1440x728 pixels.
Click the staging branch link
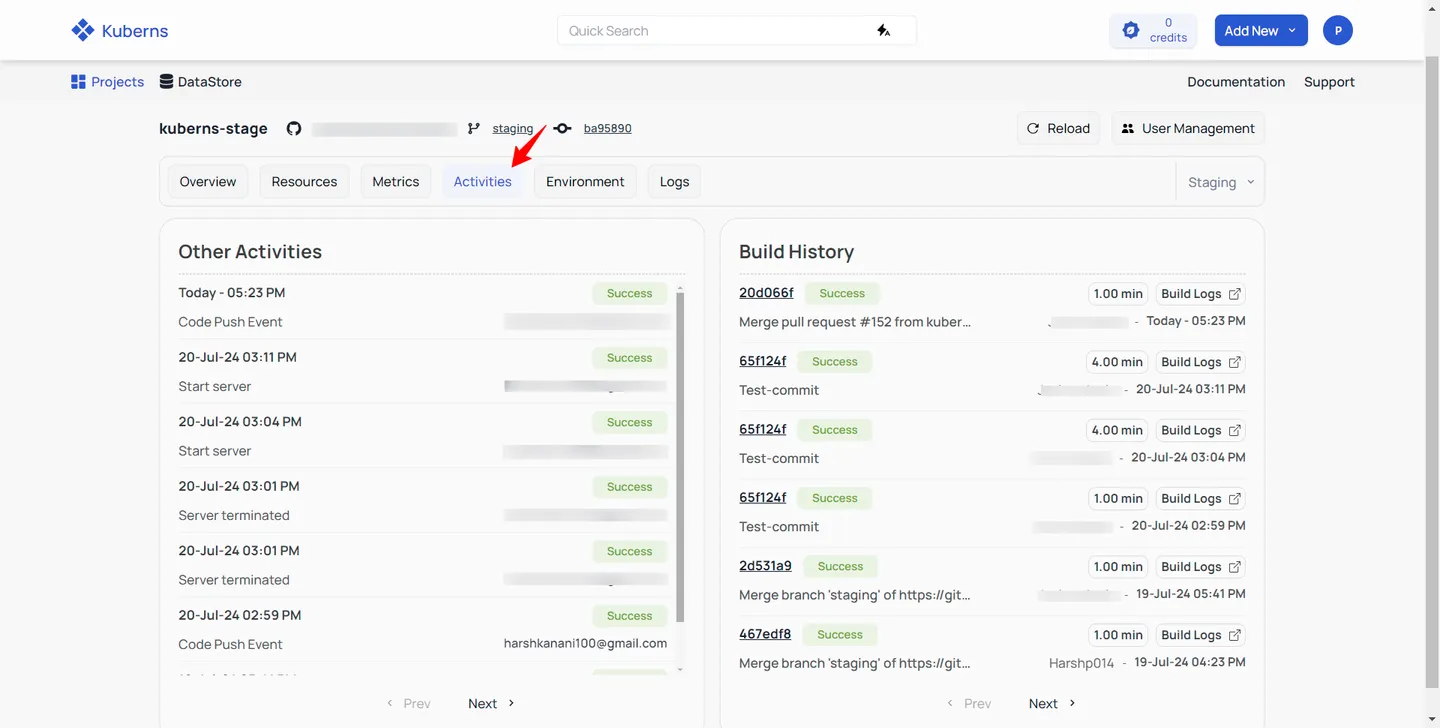(513, 128)
